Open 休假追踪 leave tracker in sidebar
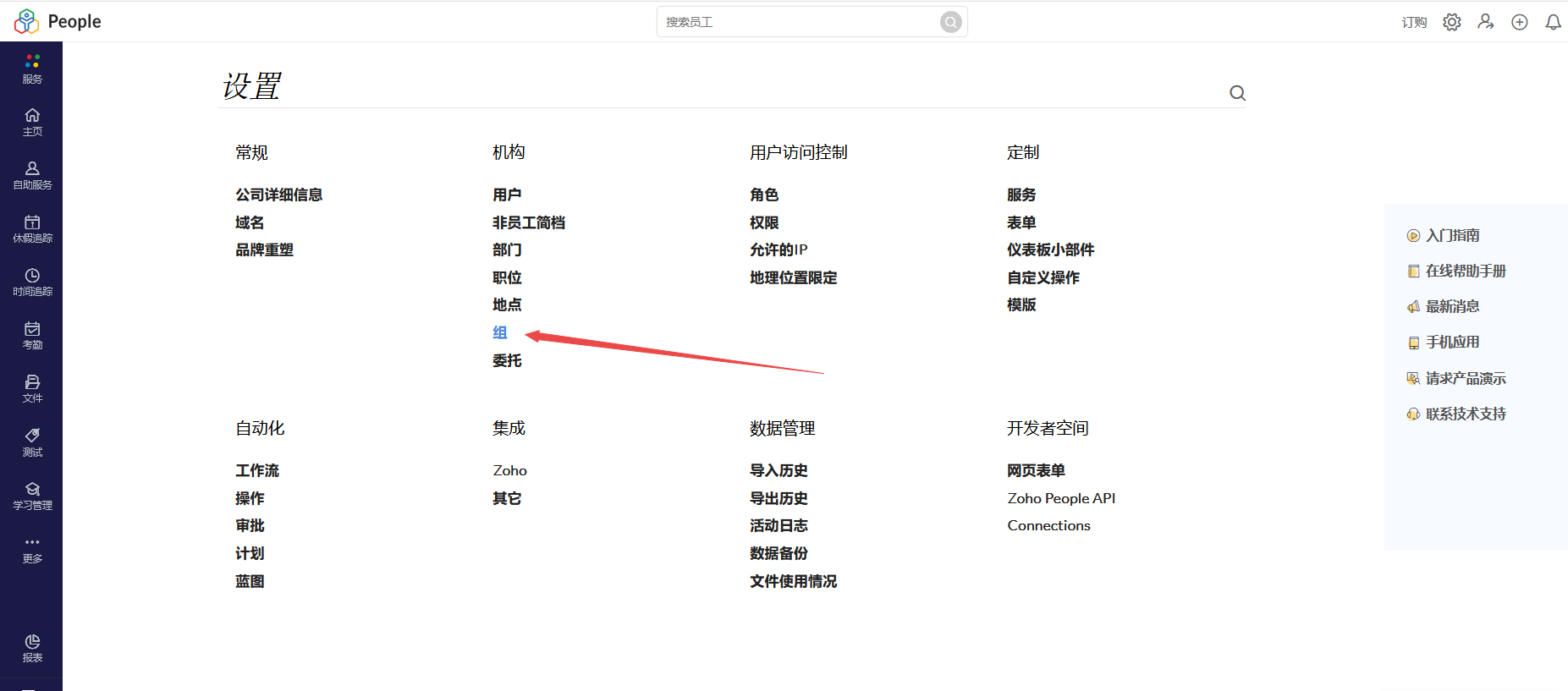 click(32, 228)
